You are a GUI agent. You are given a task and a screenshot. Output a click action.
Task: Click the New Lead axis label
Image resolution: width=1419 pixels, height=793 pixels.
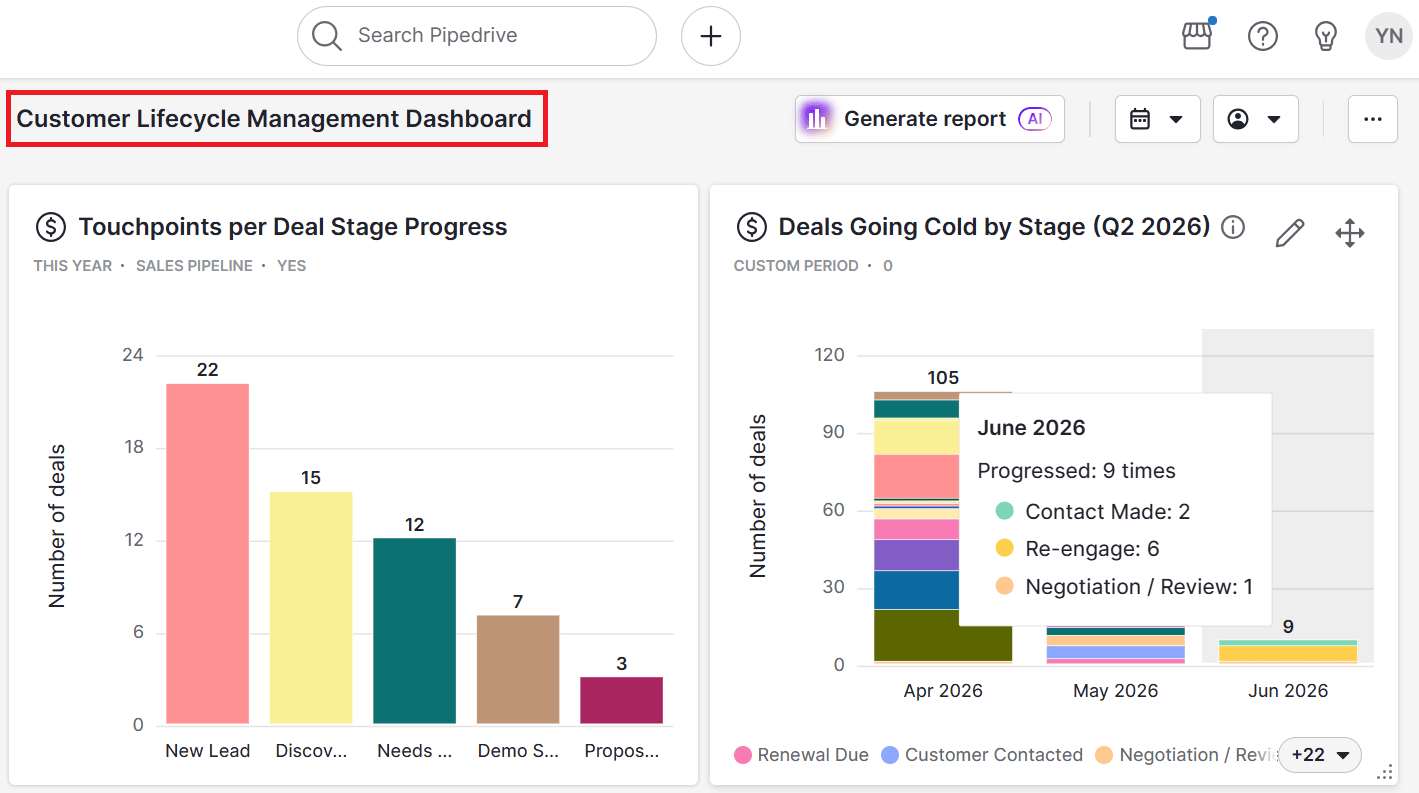point(208,751)
